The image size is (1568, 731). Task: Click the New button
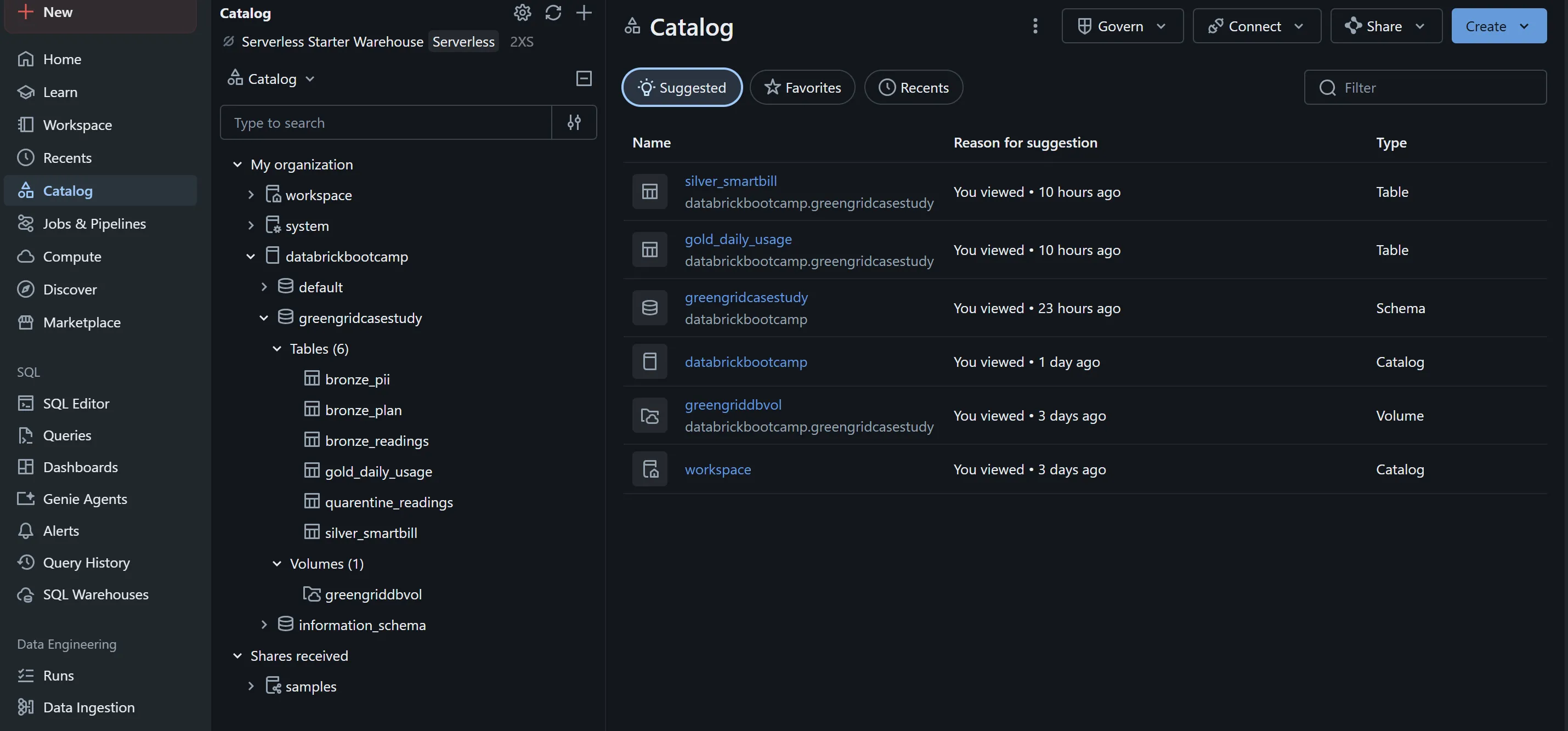coord(100,13)
